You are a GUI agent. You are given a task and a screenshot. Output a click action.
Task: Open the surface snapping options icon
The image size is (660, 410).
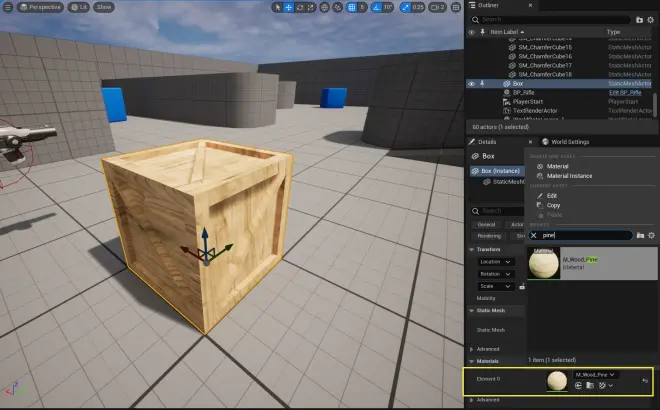click(x=338, y=7)
